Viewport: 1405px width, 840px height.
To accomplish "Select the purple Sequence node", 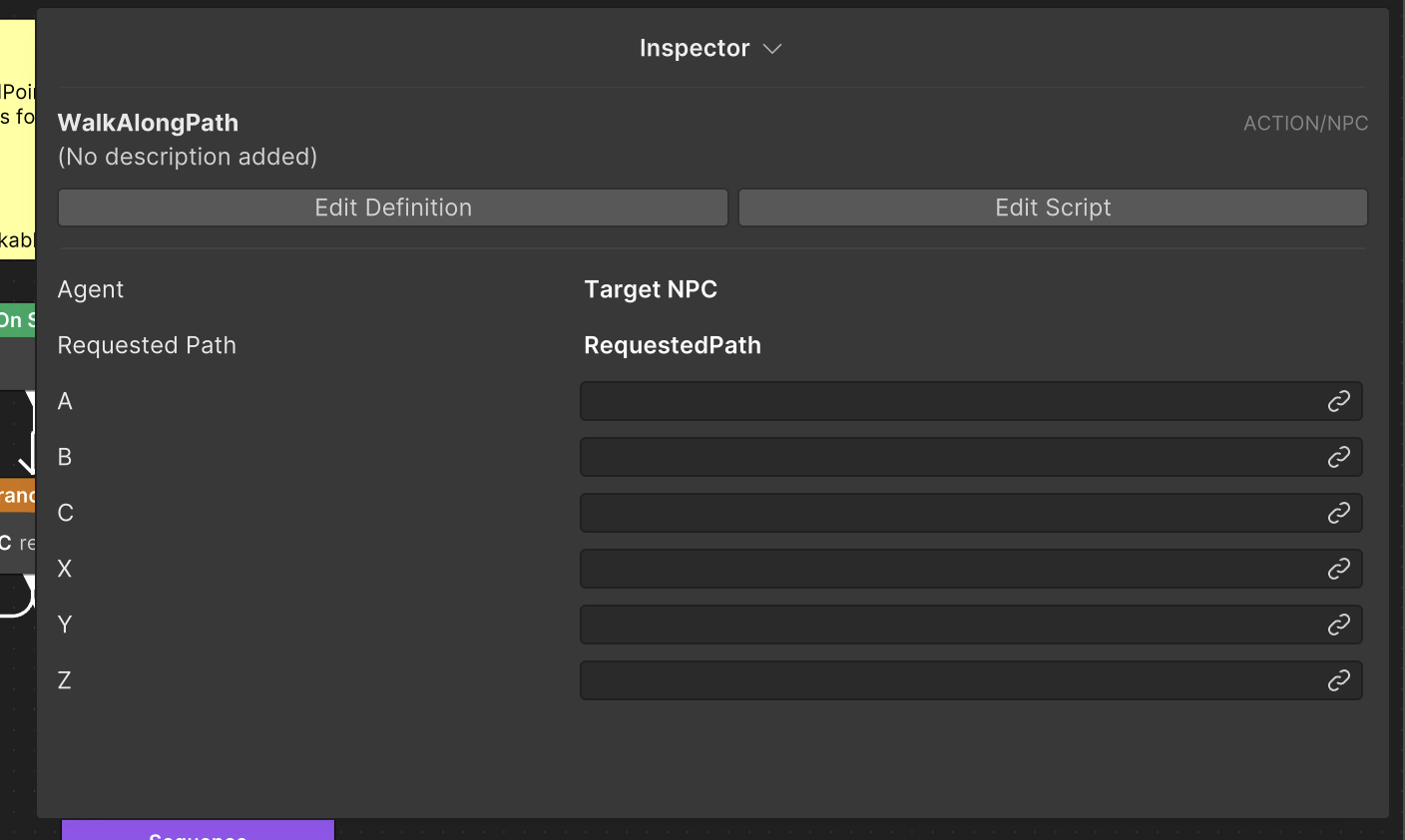I will click(x=197, y=832).
